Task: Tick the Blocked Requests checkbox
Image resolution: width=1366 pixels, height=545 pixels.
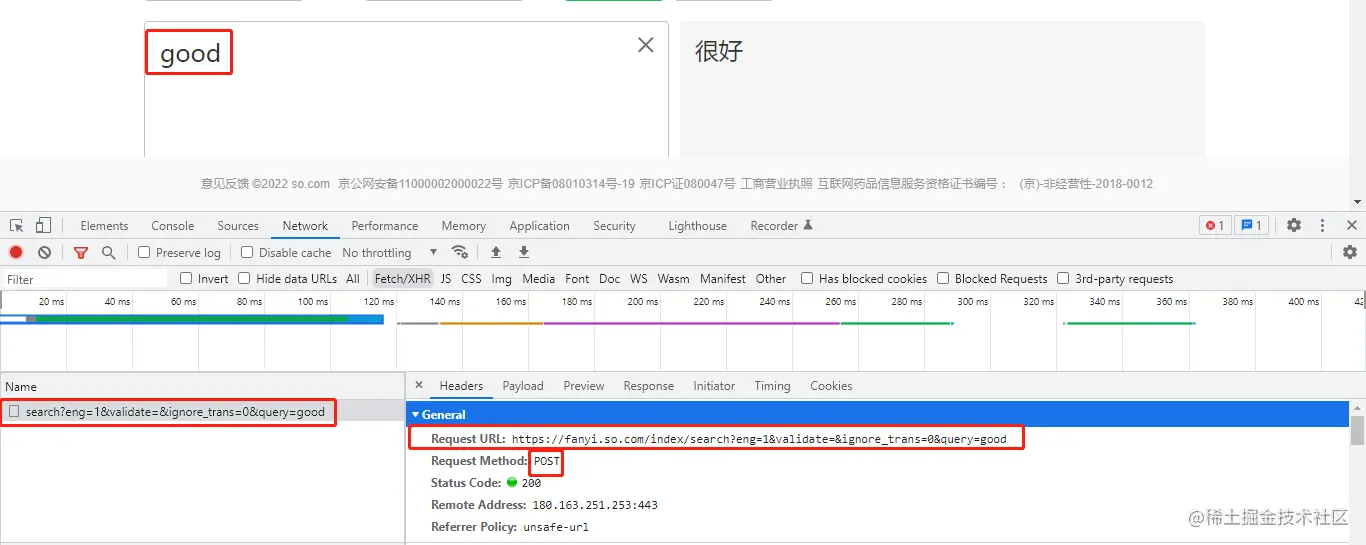Action: [x=943, y=278]
